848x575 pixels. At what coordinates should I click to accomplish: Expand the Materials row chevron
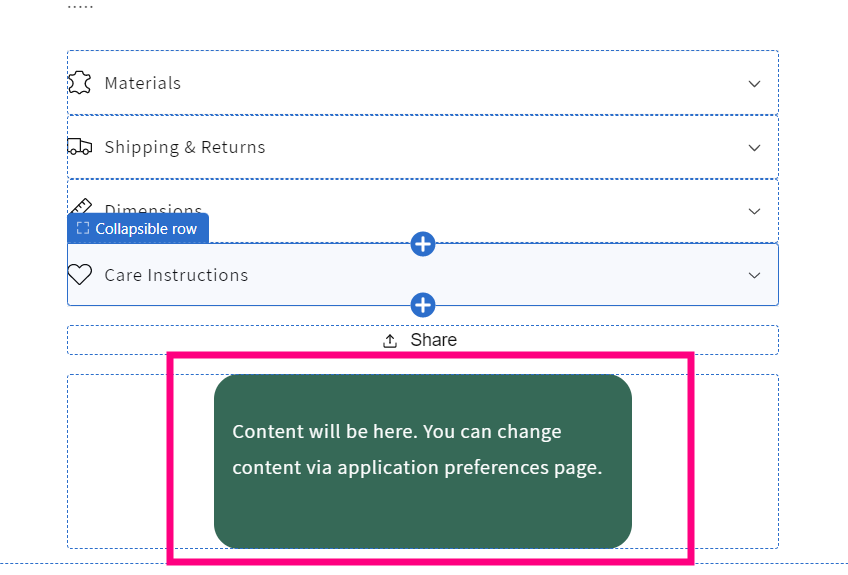[754, 84]
